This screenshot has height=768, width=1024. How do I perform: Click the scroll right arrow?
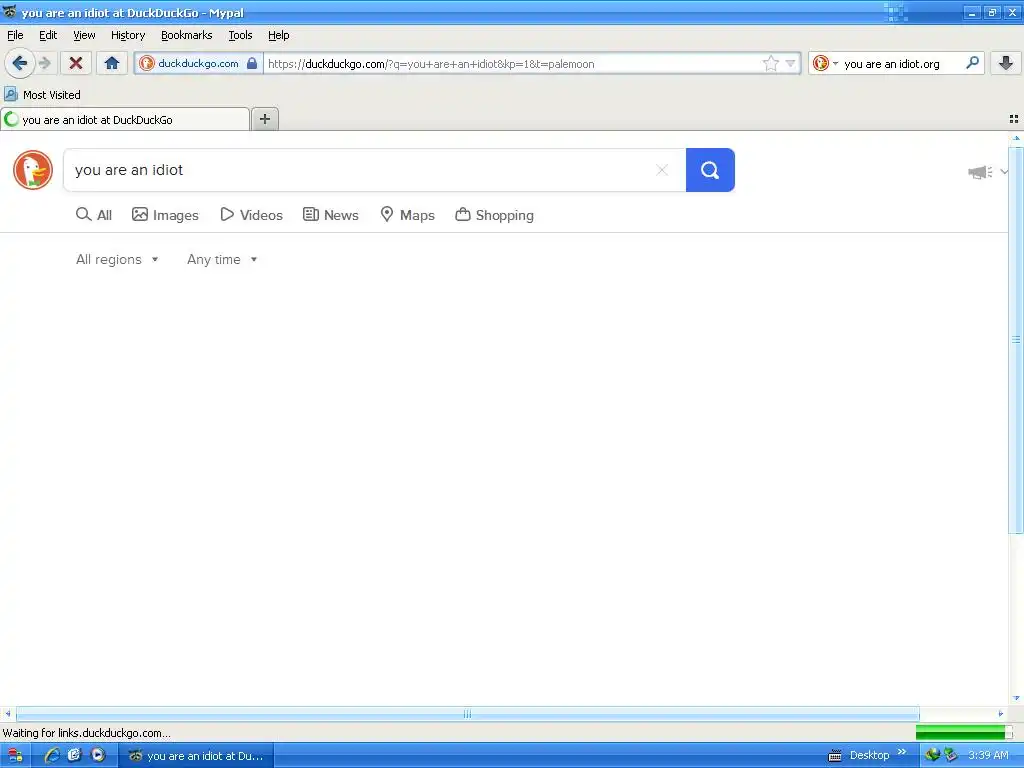point(1000,714)
